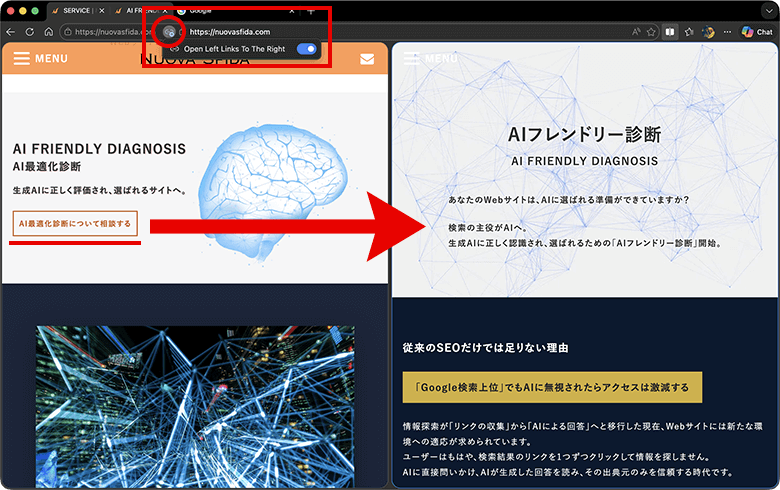Open the three-dot Settings and more menu
Viewport: 780px width, 490px height.
pyautogui.click(x=727, y=32)
